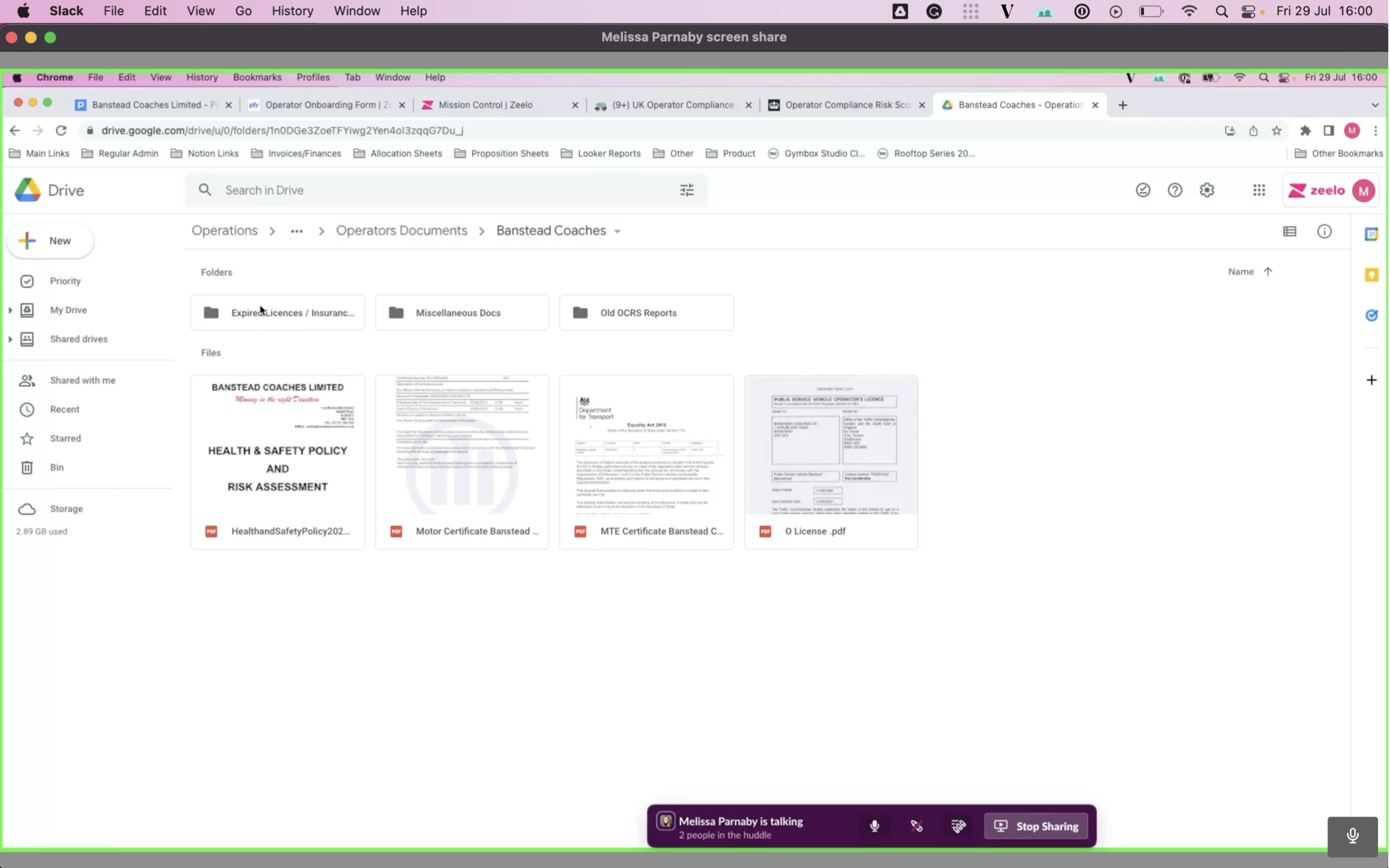This screenshot has height=868, width=1390.
Task: Share this page from address bar
Action: point(1254,130)
